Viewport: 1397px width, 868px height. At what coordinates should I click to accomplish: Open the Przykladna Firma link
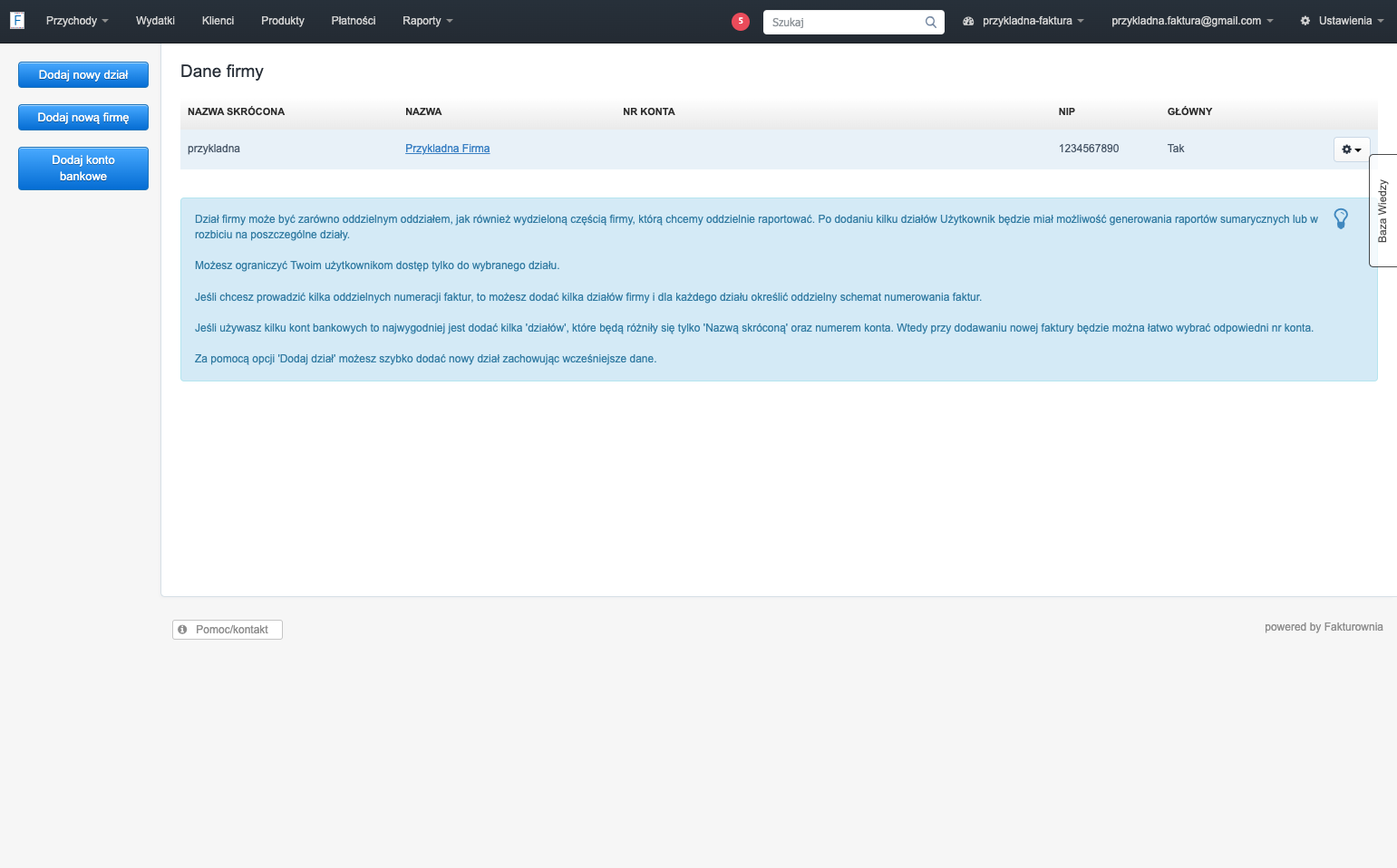(x=448, y=149)
